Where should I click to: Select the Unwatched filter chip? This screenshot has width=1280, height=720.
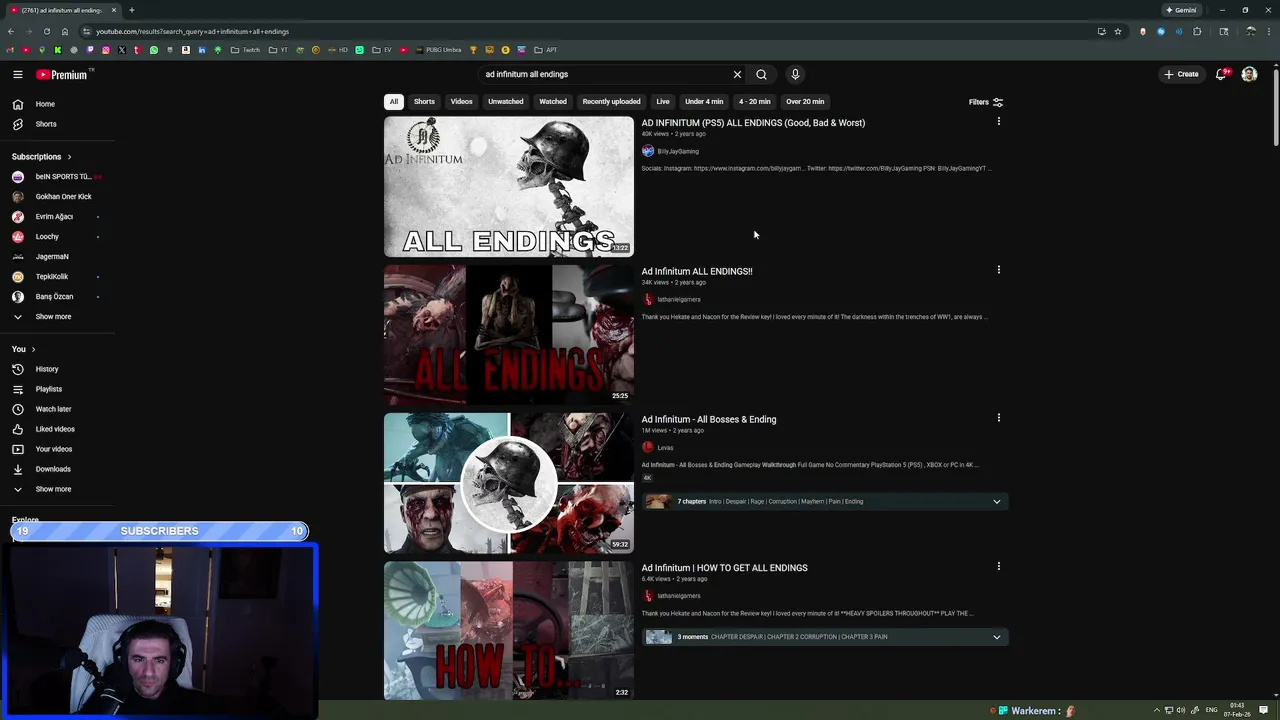[505, 101]
